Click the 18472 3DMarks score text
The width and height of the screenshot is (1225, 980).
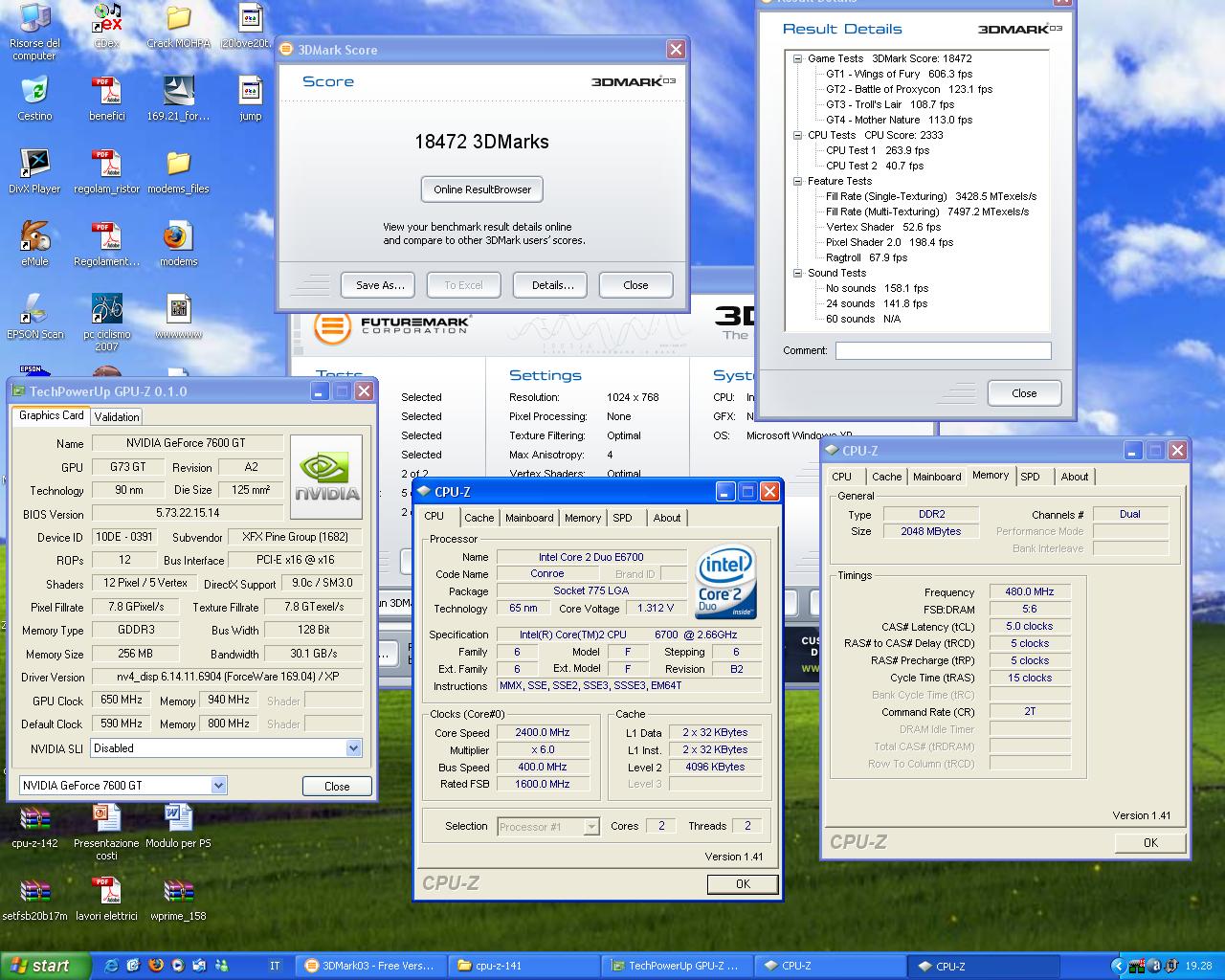coord(481,142)
